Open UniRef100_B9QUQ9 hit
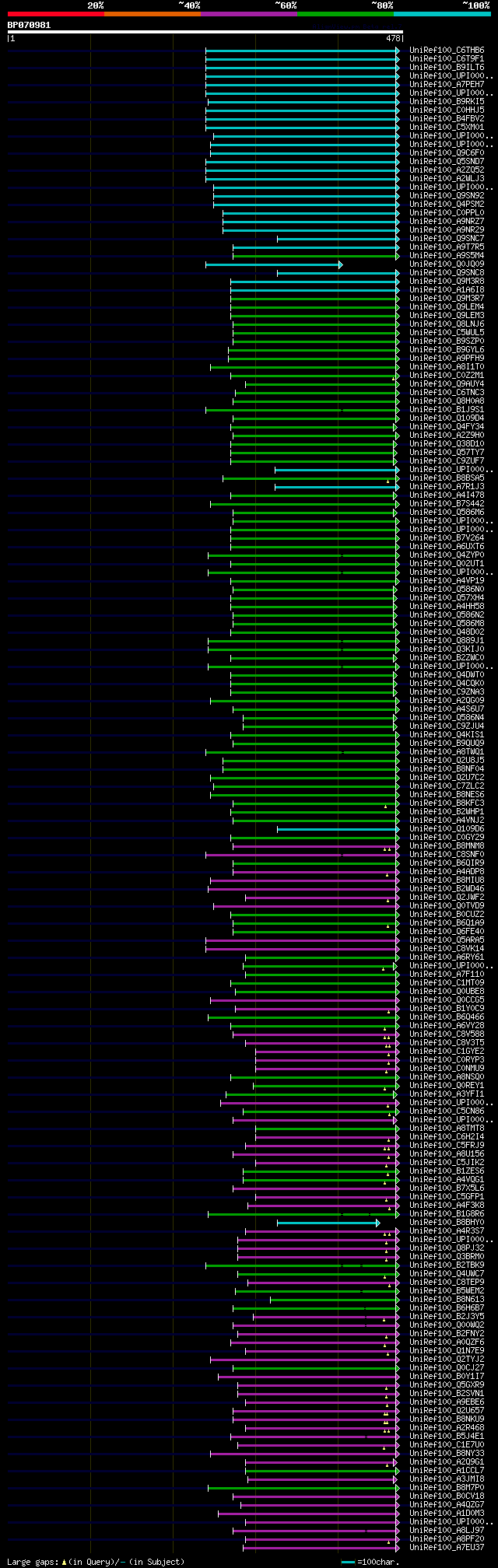 [447, 743]
